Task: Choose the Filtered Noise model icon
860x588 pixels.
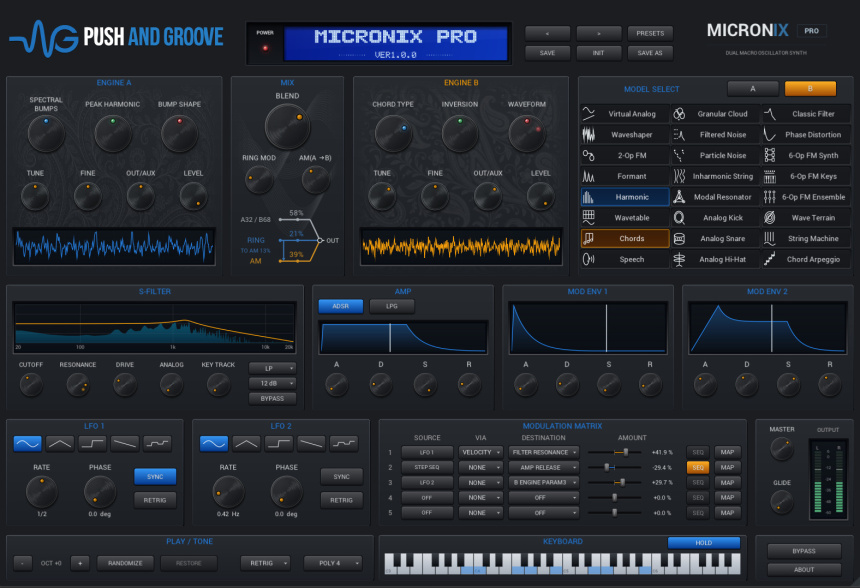Action: (x=679, y=134)
